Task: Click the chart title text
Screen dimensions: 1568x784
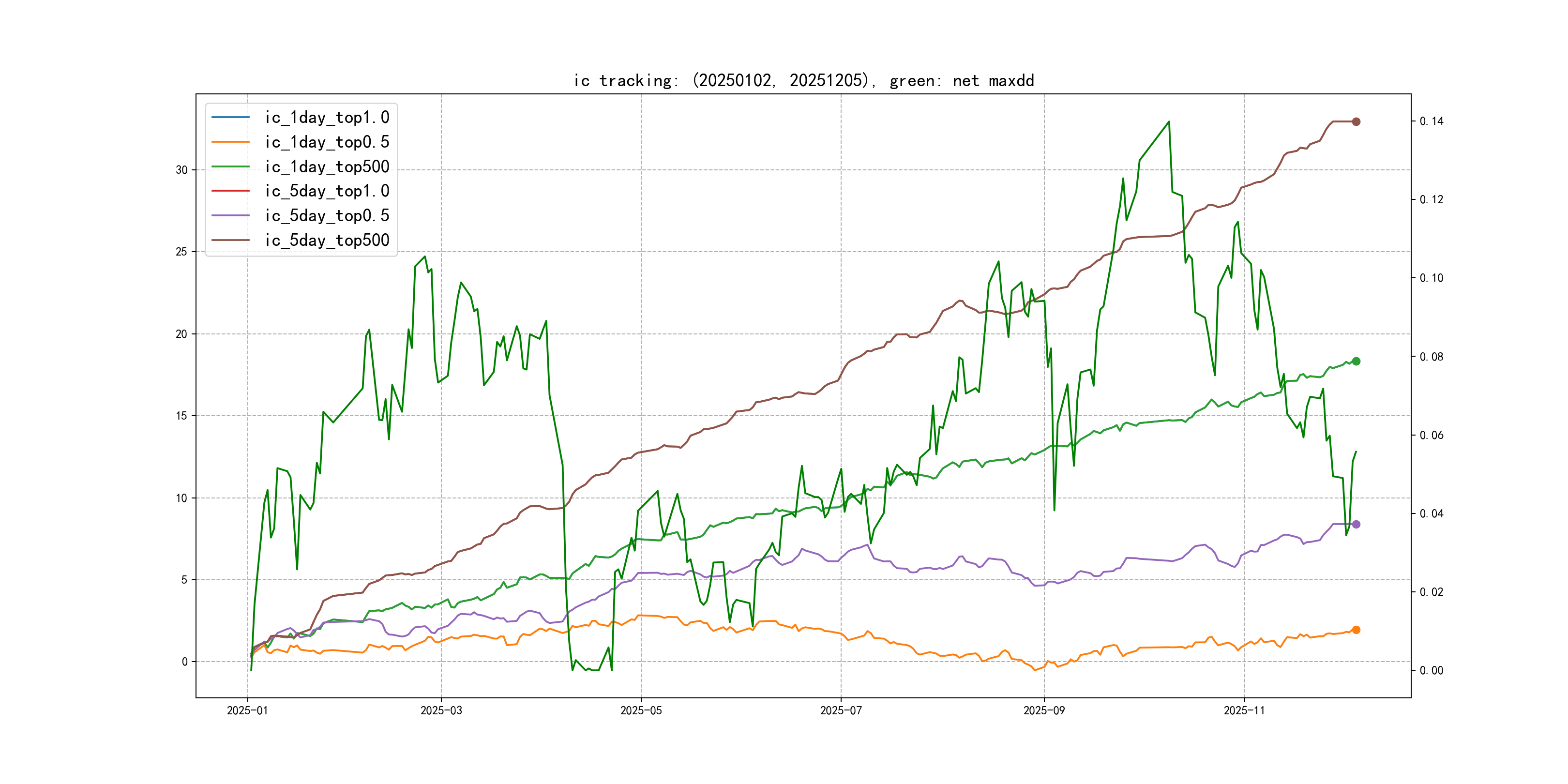Action: pos(803,80)
